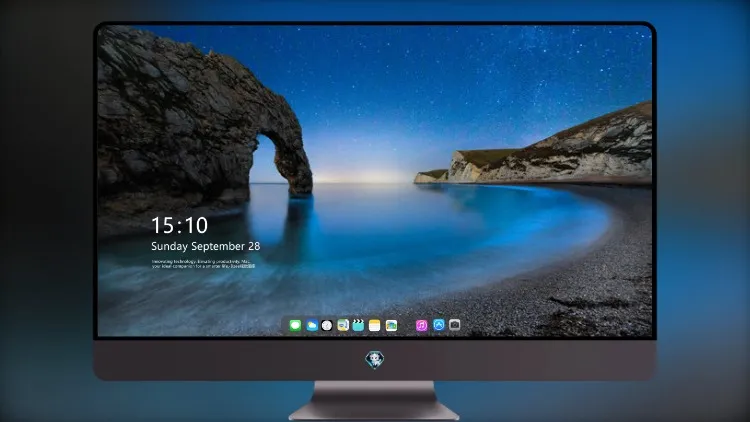The image size is (750, 422).
Task: Open the Clock app in dock
Action: (327, 325)
